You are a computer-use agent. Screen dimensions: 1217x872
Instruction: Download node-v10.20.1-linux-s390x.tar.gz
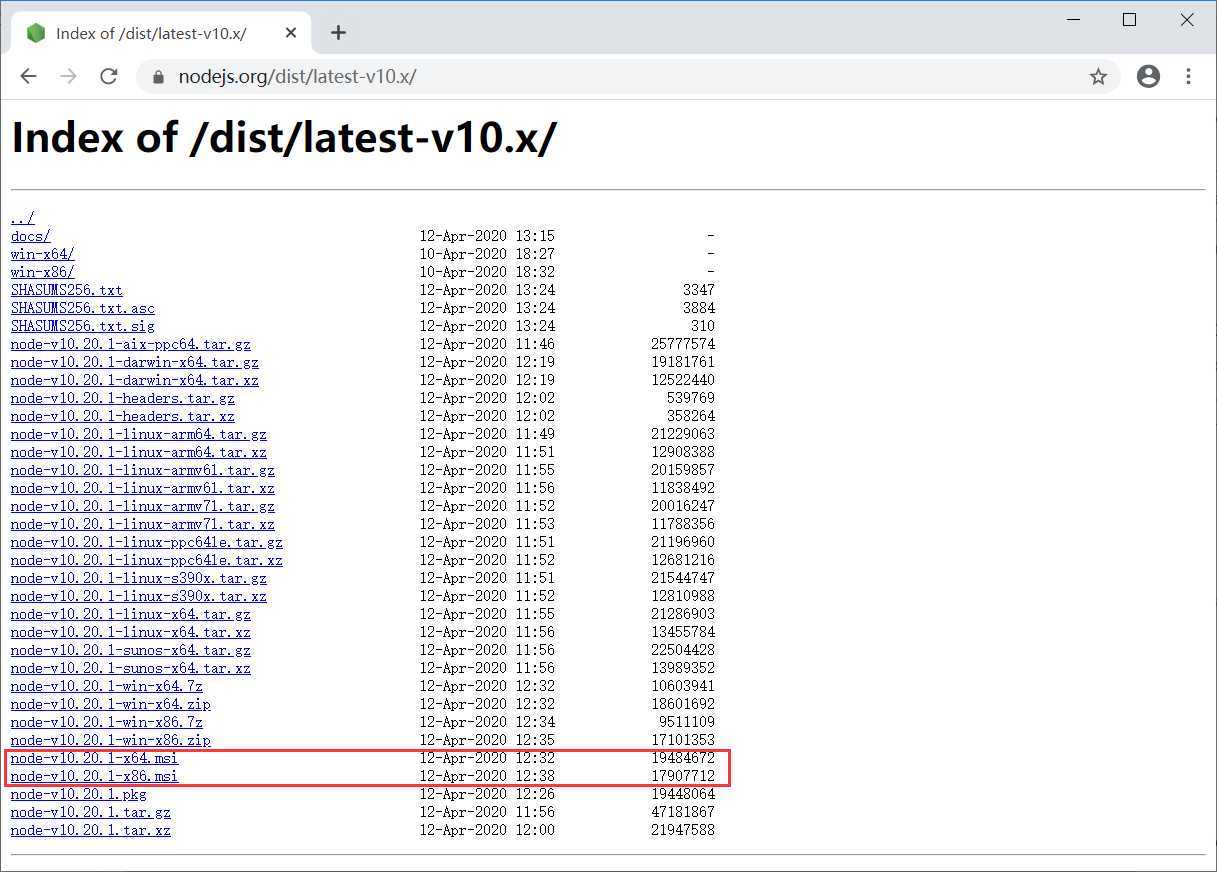click(x=139, y=578)
